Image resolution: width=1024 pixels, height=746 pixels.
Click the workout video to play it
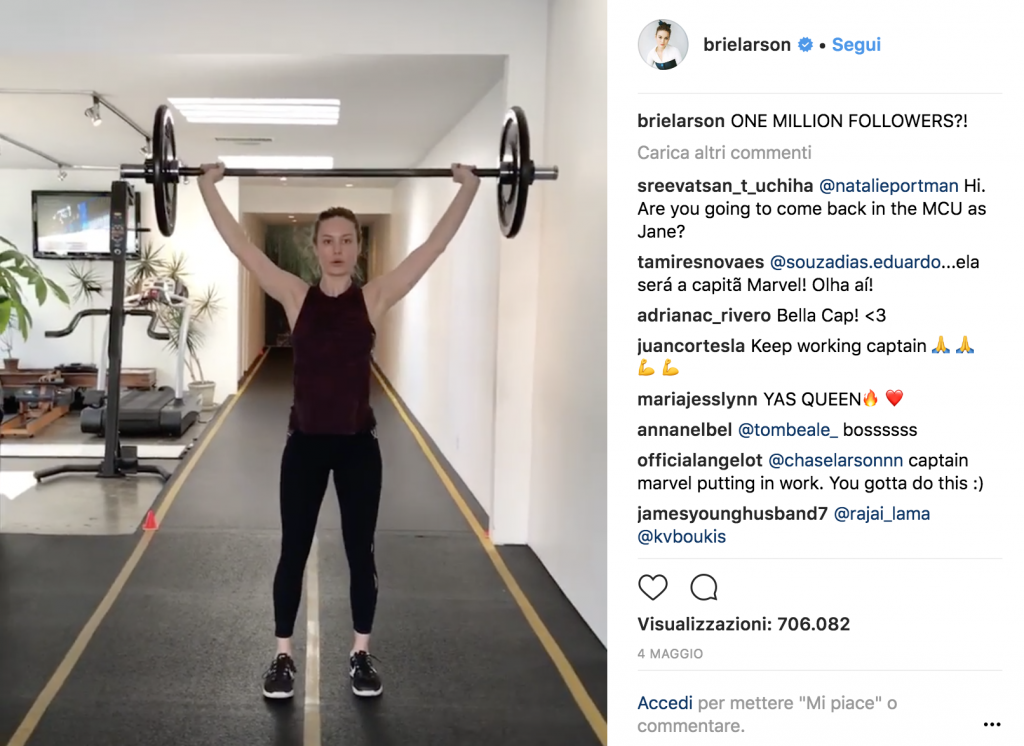pos(304,373)
